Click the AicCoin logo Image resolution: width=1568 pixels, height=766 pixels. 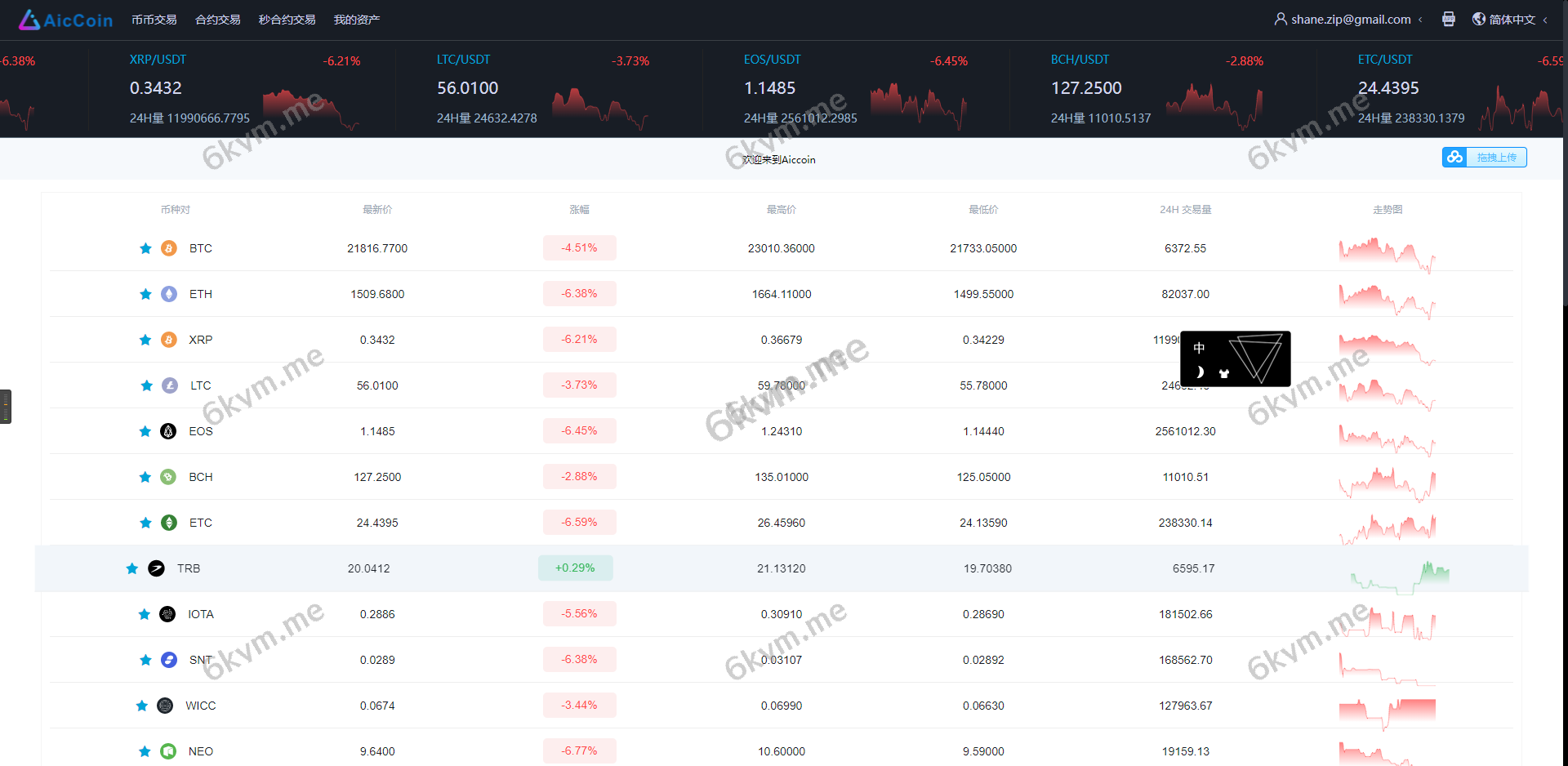pos(65,20)
